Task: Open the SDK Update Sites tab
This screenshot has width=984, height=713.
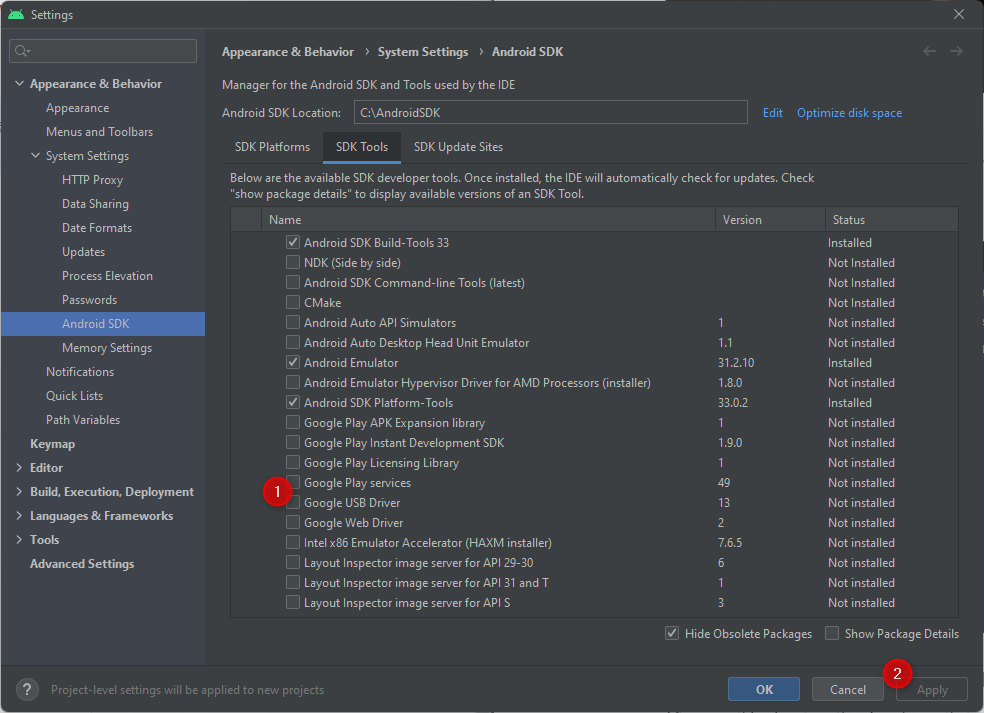Action: tap(458, 147)
